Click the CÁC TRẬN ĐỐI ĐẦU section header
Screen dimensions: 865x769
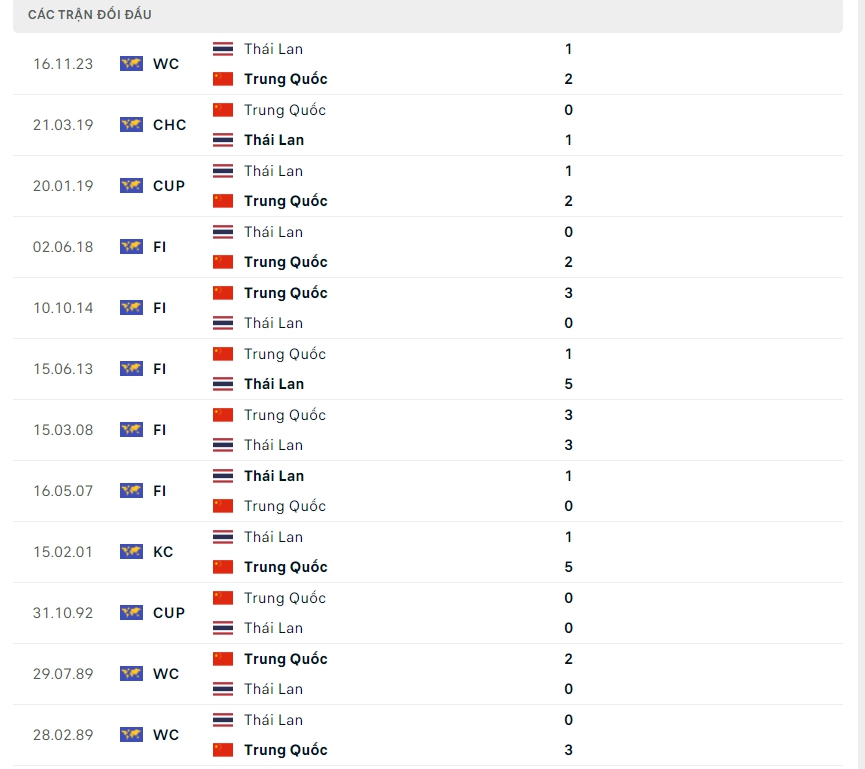pos(90,15)
